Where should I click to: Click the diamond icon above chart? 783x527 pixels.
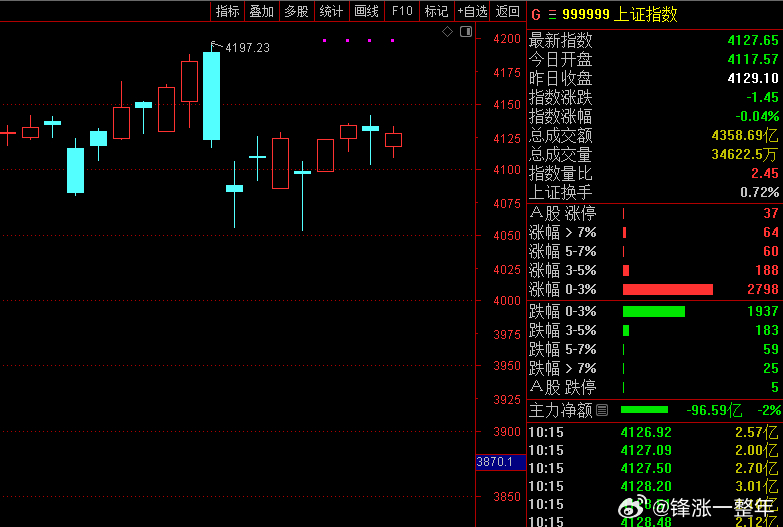pyautogui.click(x=447, y=32)
